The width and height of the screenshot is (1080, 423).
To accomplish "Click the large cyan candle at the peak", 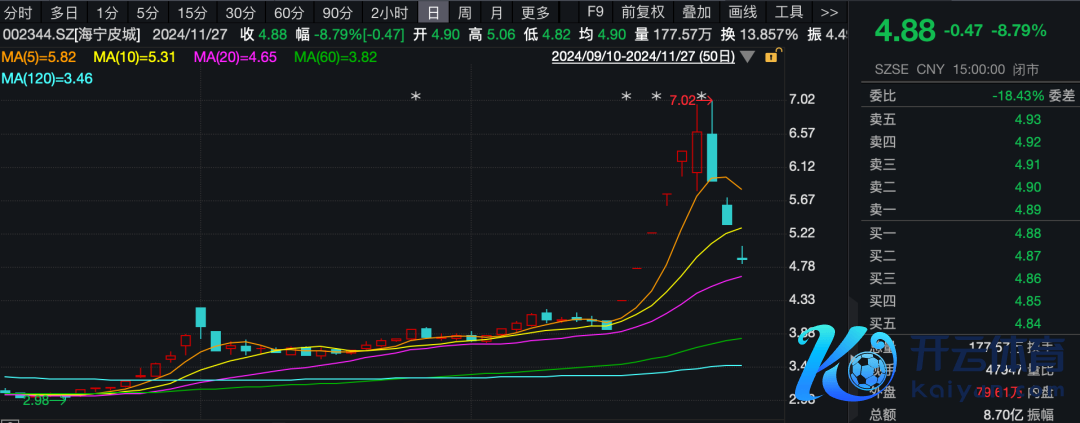I will tap(712, 156).
